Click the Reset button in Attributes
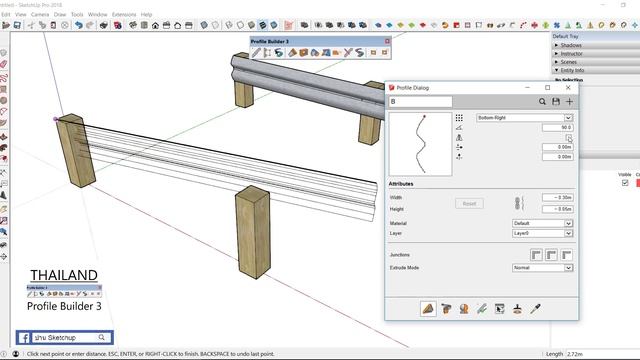 [x=469, y=204]
